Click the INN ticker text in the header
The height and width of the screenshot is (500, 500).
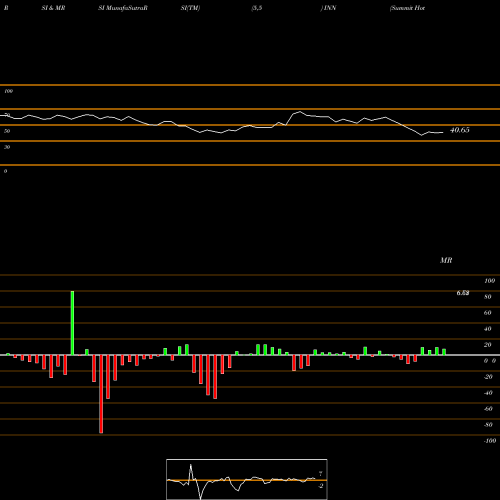330,8
